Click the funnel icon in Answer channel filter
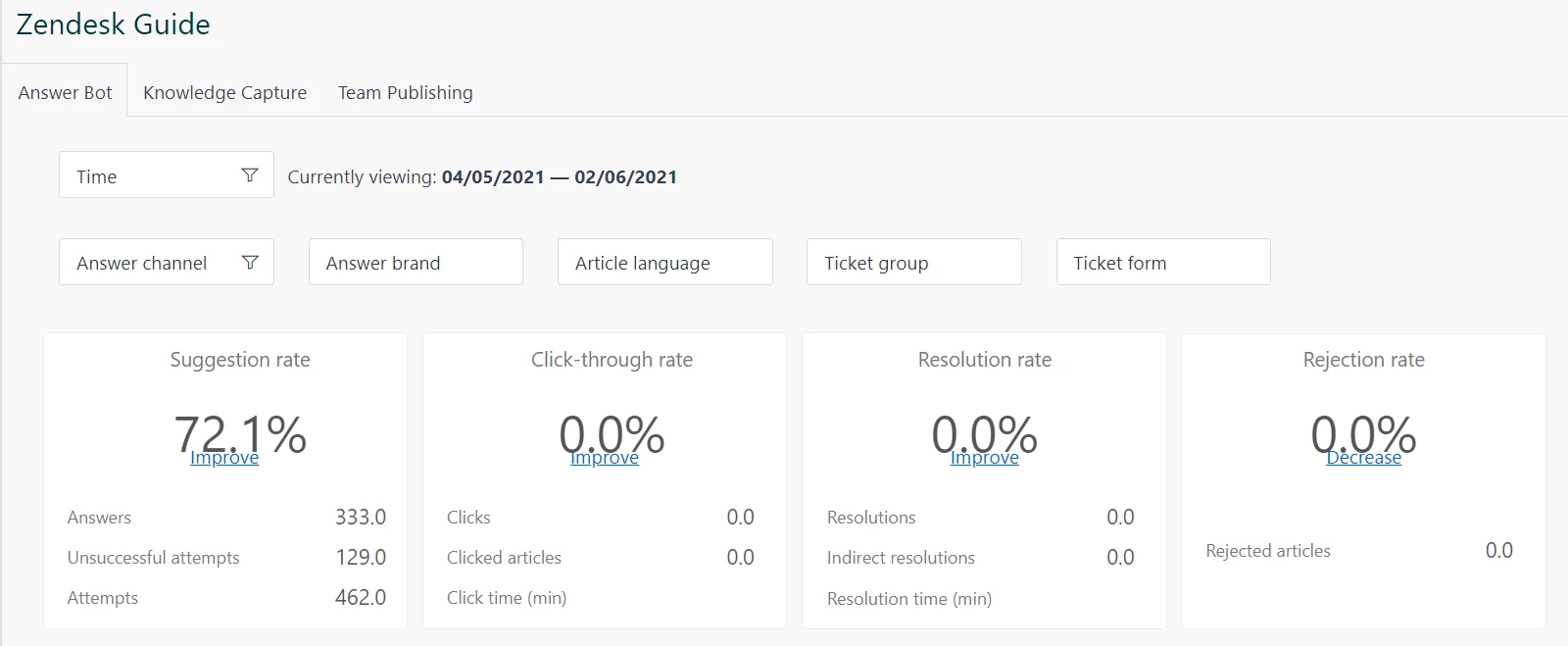The image size is (1568, 646). pyautogui.click(x=250, y=262)
